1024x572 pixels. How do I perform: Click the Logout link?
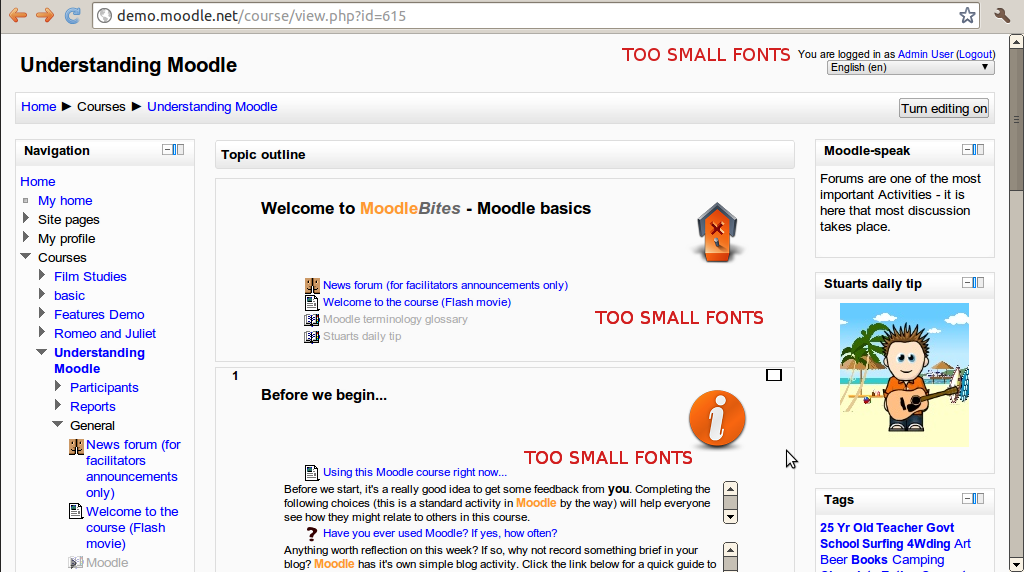click(x=975, y=54)
